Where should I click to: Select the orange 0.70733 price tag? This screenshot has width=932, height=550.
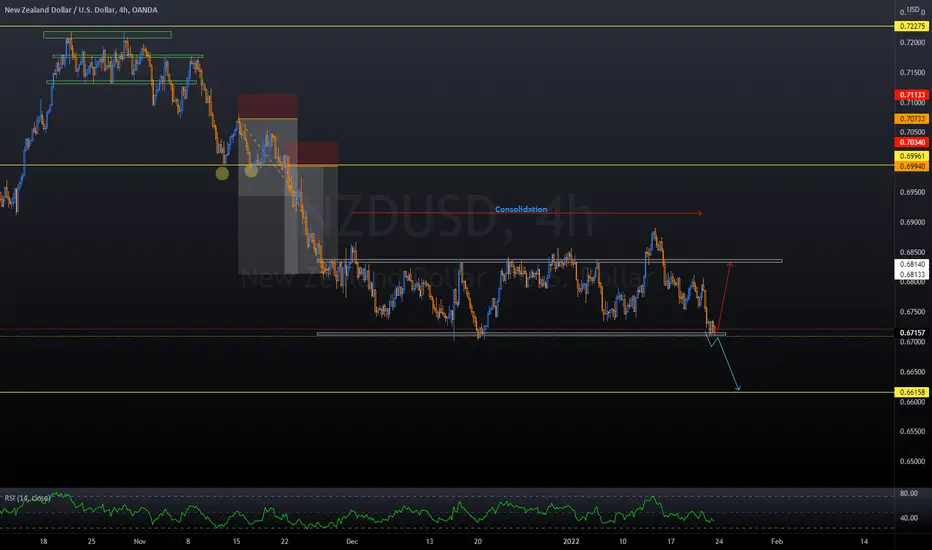tap(912, 119)
